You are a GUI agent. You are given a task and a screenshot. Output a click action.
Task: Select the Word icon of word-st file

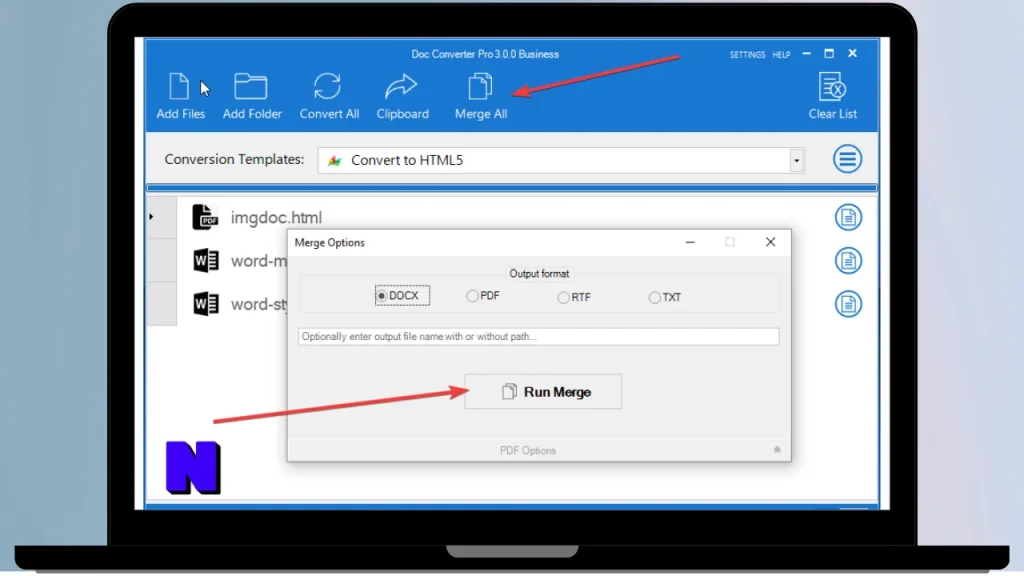click(x=206, y=304)
